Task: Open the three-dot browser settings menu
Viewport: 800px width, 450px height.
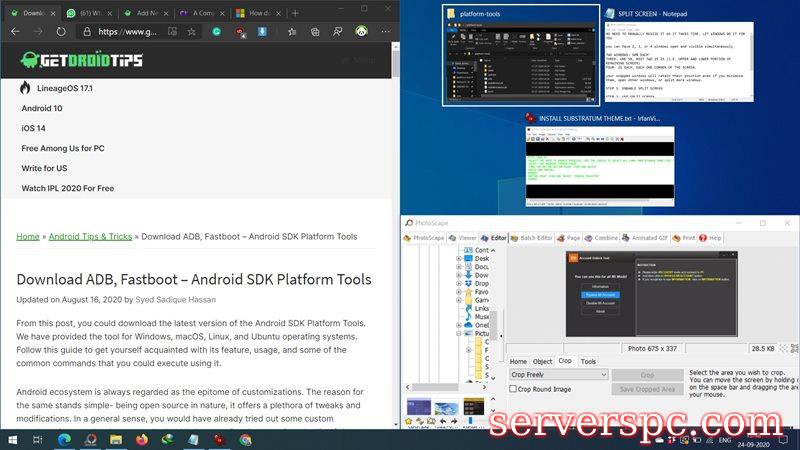Action: click(x=384, y=32)
